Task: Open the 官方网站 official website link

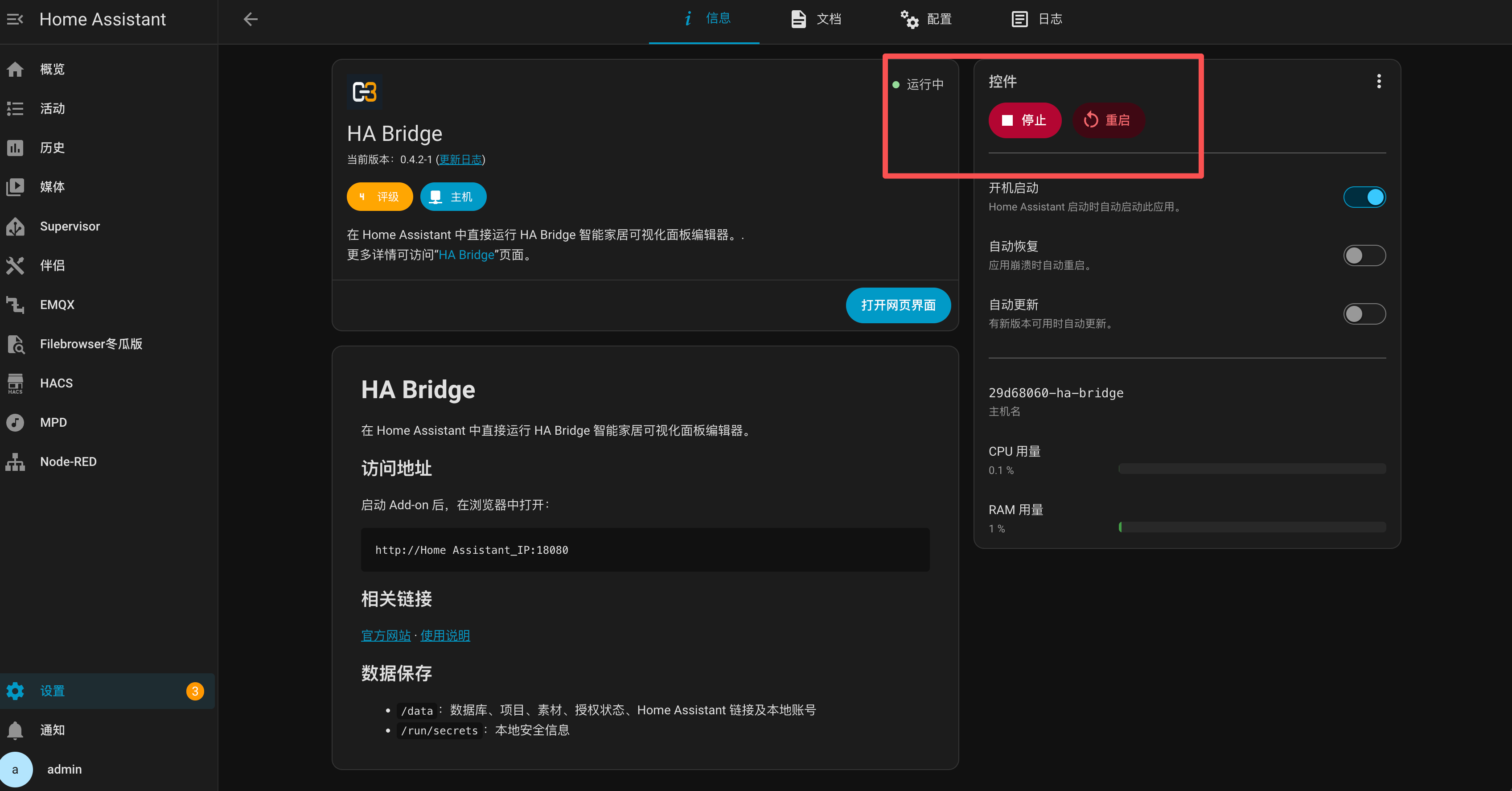Action: (386, 636)
